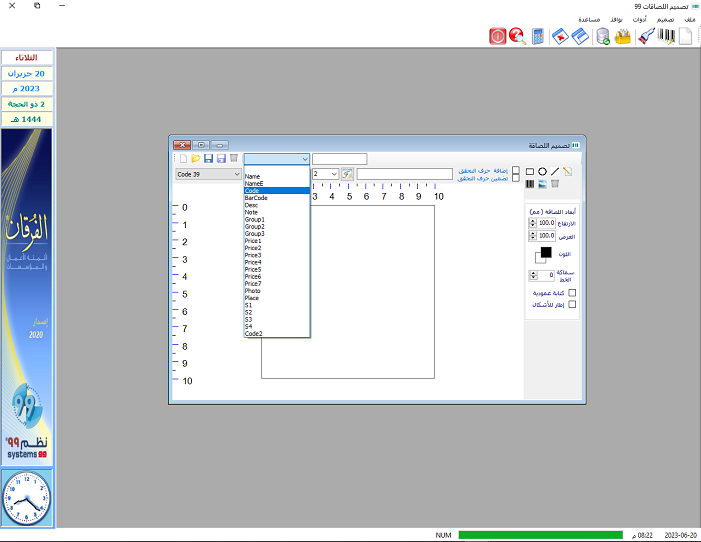The image size is (701, 542).
Task: Select the rectangle shape tool
Action: (530, 172)
